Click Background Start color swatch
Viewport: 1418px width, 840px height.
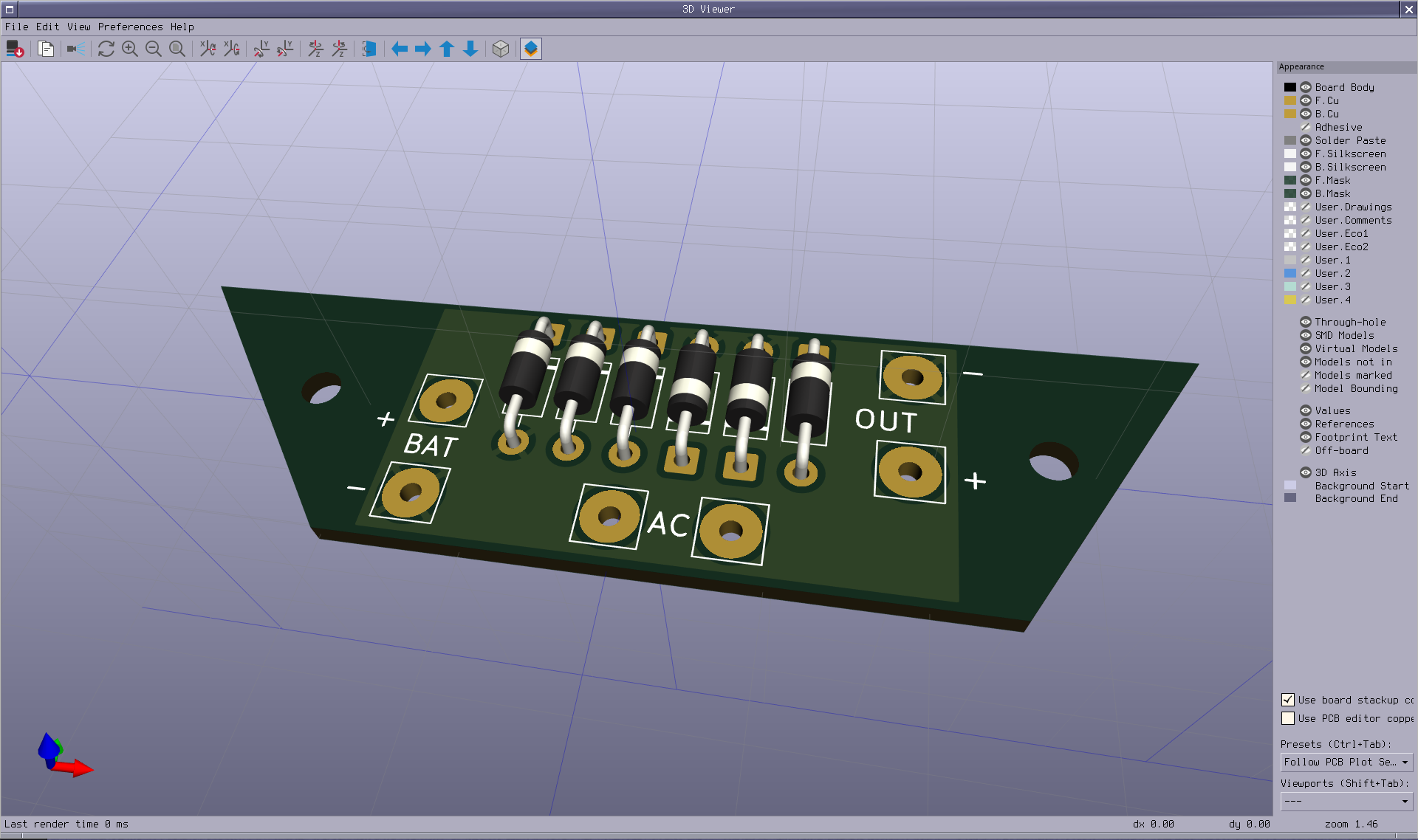pos(1290,486)
